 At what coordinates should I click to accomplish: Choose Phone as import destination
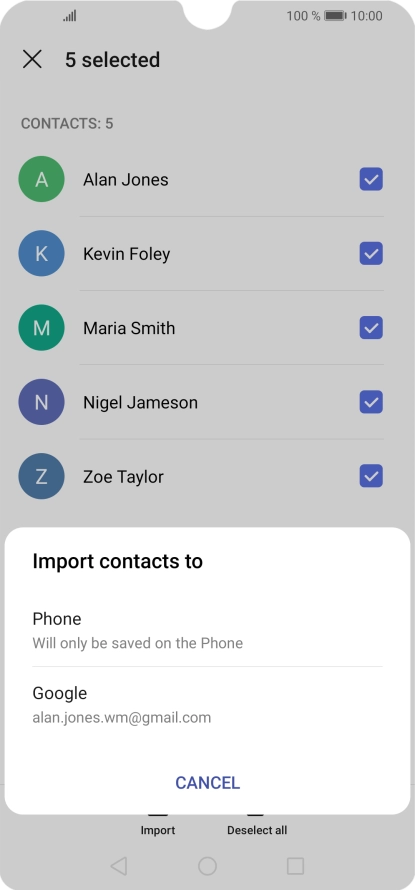(x=207, y=629)
